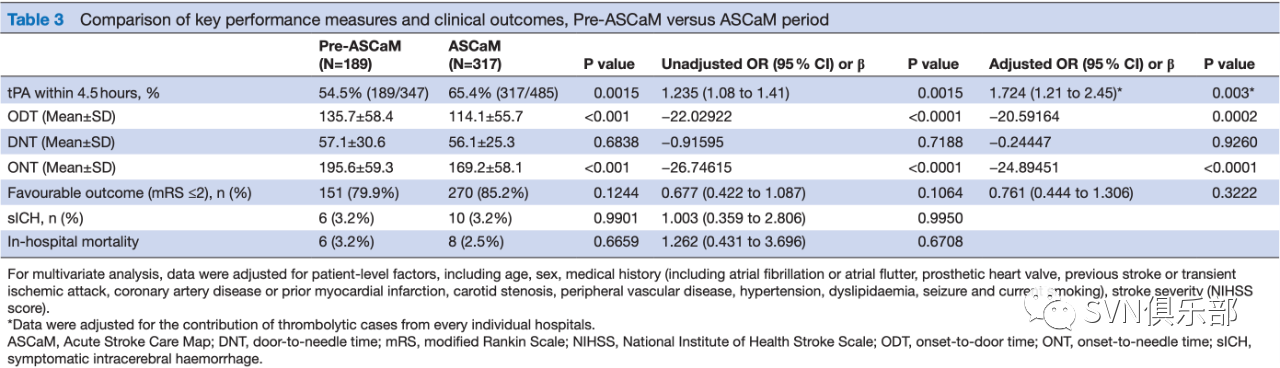The width and height of the screenshot is (1280, 368).
Task: Select the Favourable outcome (mRS ≤2) row
Action: click(640, 191)
